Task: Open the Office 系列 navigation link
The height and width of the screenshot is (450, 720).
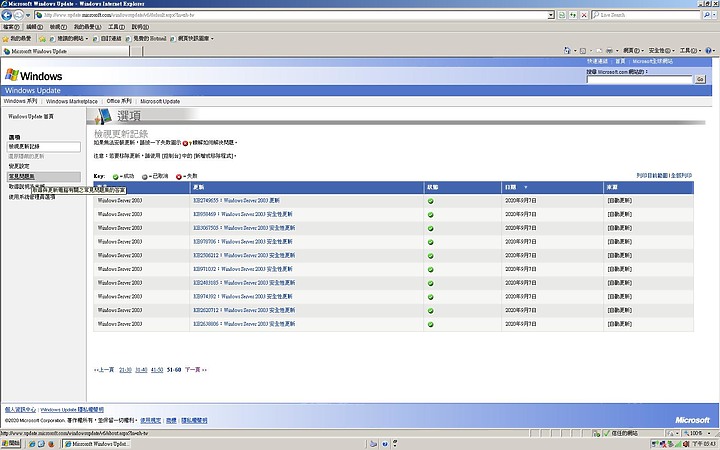Action: pyautogui.click(x=119, y=101)
